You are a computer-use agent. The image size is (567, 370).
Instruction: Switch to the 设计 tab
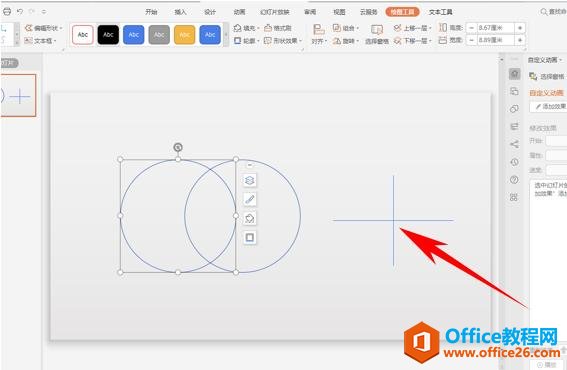(x=210, y=12)
